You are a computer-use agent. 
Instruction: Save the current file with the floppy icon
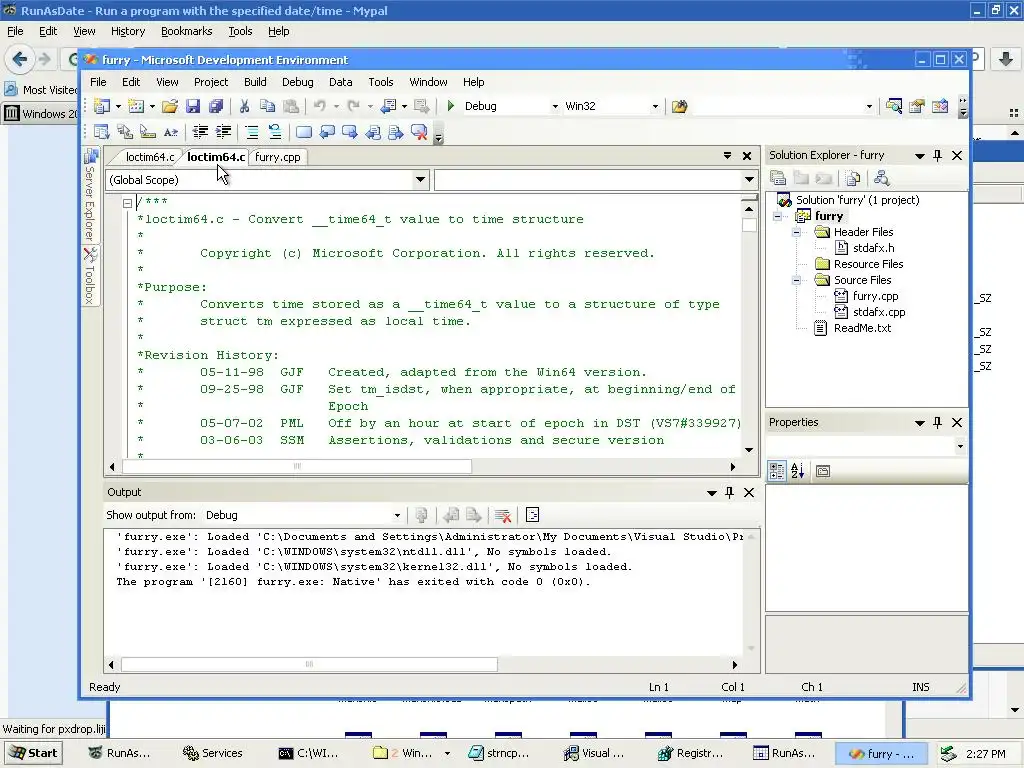(193, 106)
